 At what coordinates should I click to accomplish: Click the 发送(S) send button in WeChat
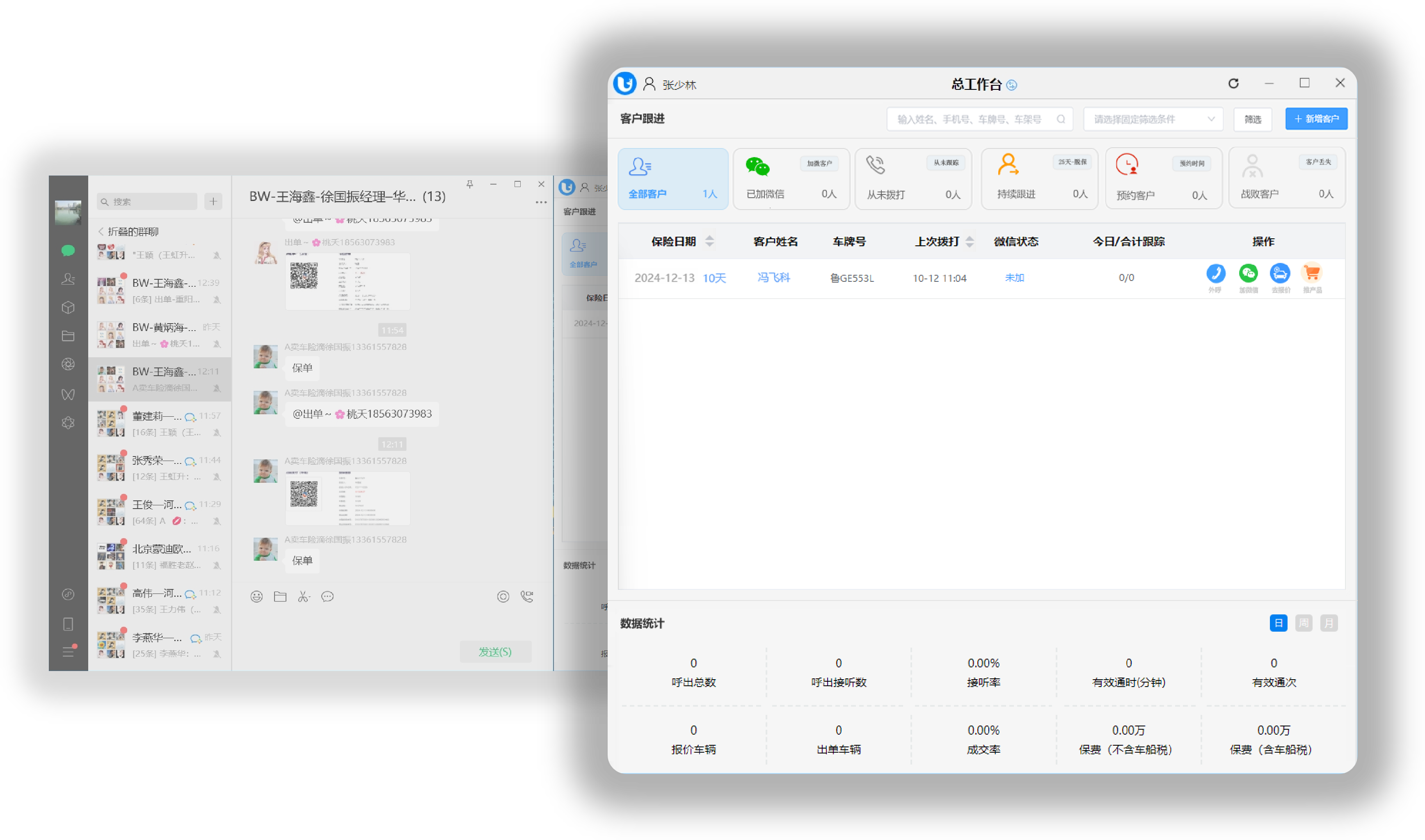[x=495, y=652]
